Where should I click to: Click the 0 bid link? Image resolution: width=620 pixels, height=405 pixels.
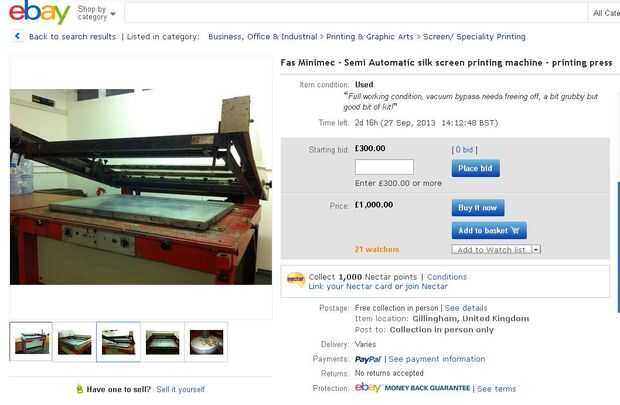click(464, 150)
